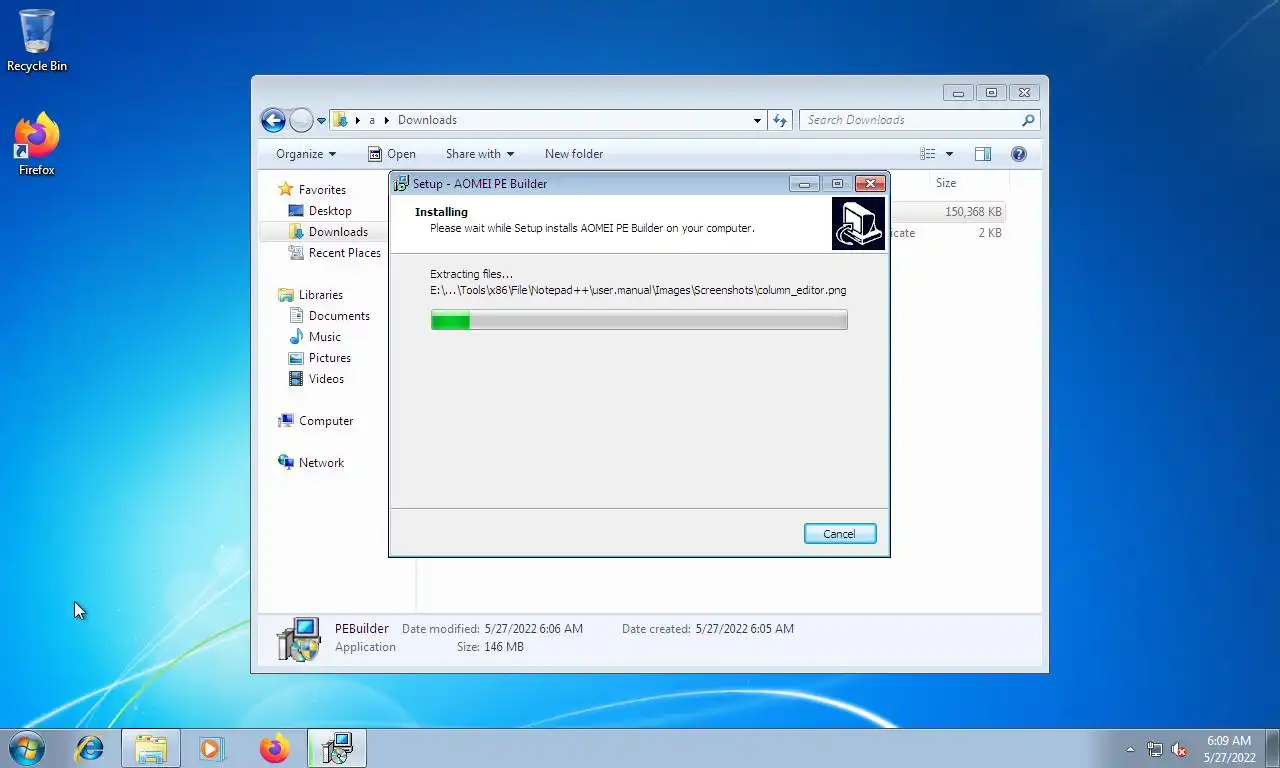The width and height of the screenshot is (1280, 768).
Task: Click the muted volume tray icon
Action: [1179, 749]
